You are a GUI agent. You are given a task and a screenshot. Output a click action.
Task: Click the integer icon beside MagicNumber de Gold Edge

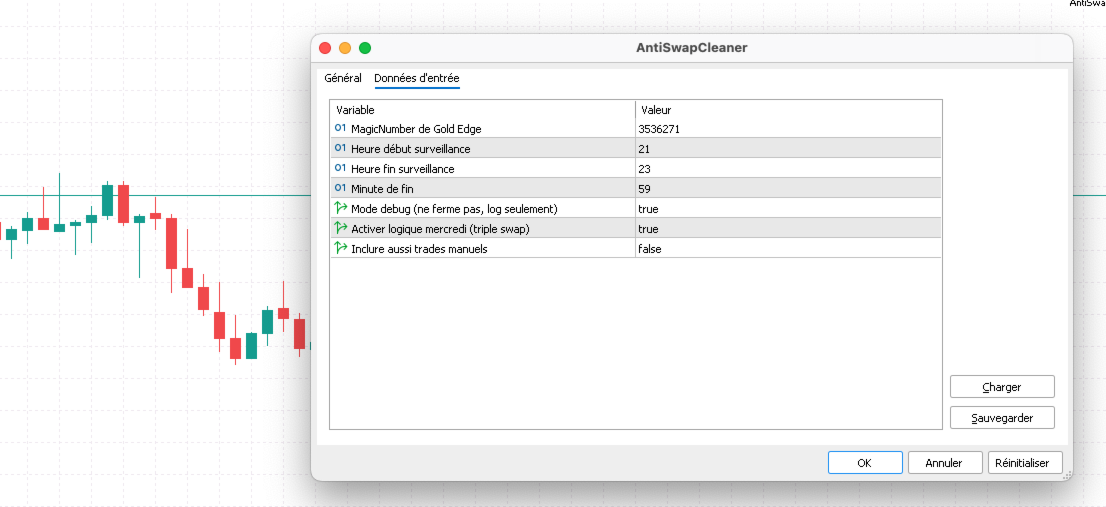pyautogui.click(x=341, y=128)
